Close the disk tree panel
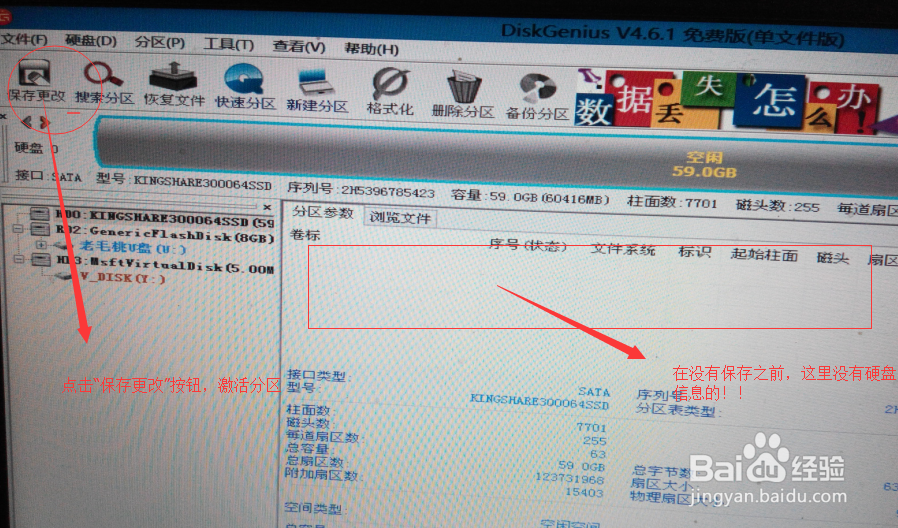This screenshot has height=528, width=898. click(x=267, y=207)
